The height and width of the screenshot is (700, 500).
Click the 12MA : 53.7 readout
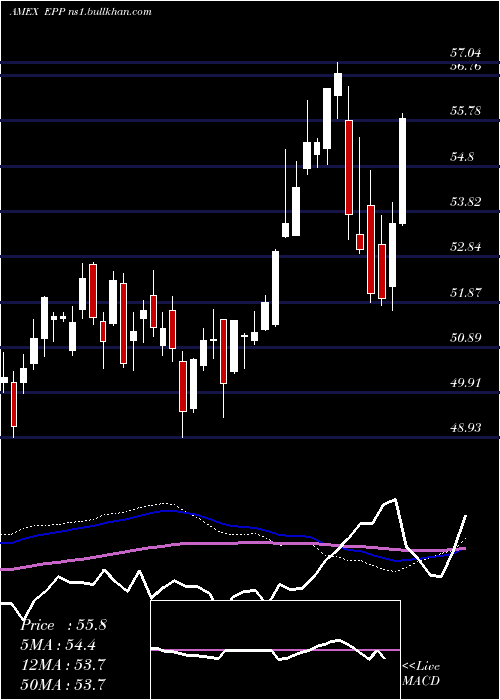[63, 665]
